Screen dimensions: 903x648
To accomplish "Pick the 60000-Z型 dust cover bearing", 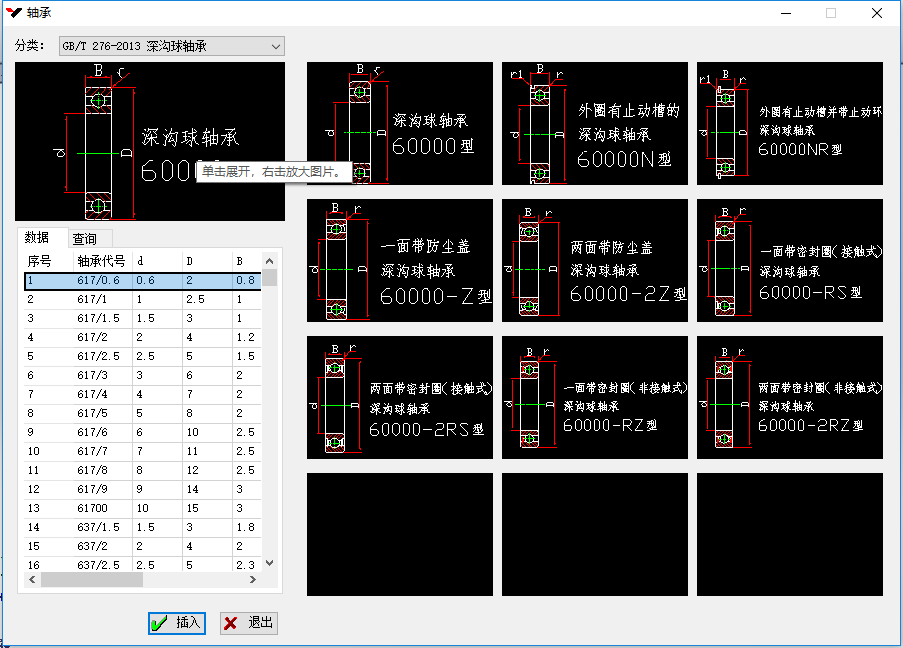I will 399,260.
